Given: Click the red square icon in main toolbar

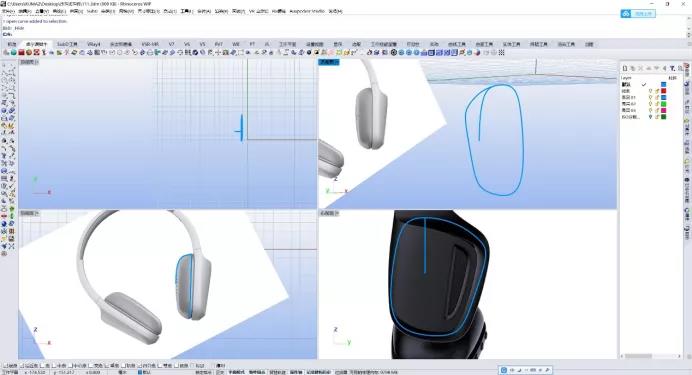Looking at the screenshot, I should (x=21, y=52).
